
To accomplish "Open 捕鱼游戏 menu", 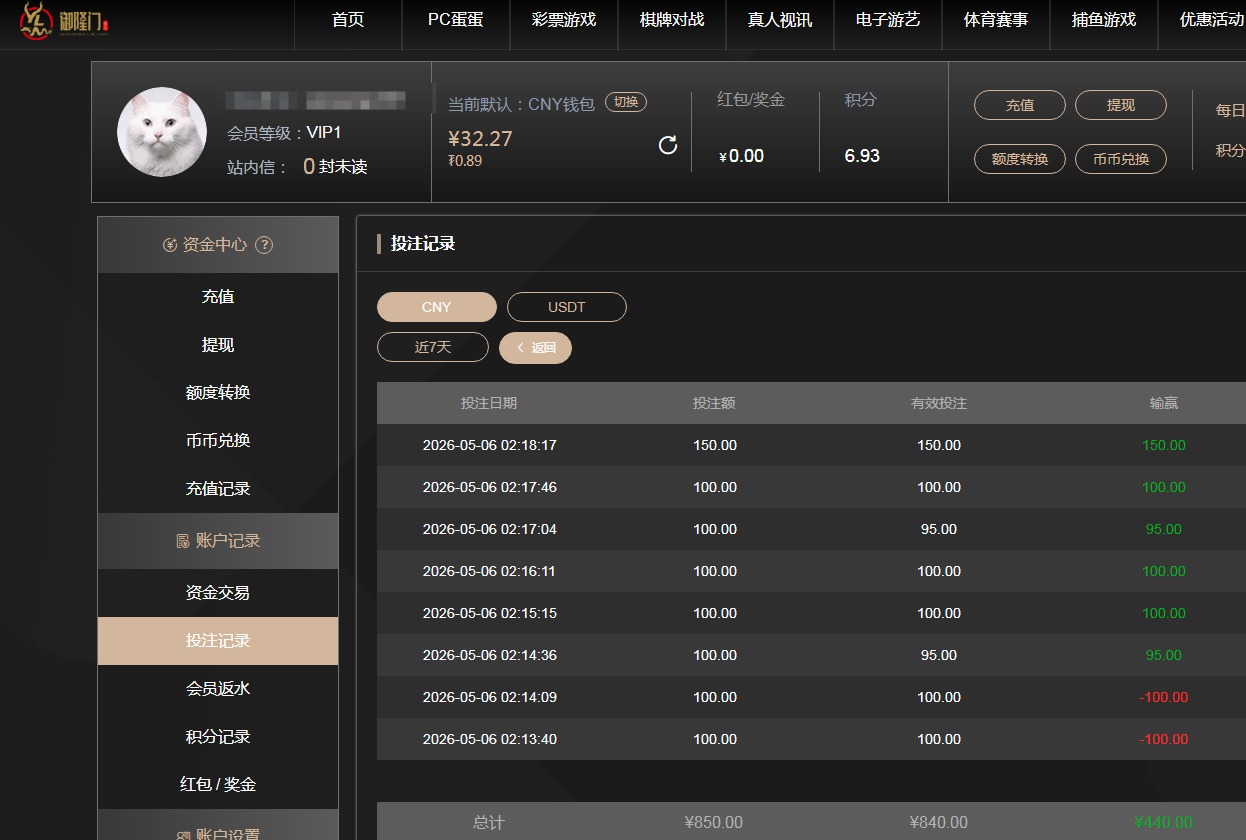I will [x=1104, y=20].
